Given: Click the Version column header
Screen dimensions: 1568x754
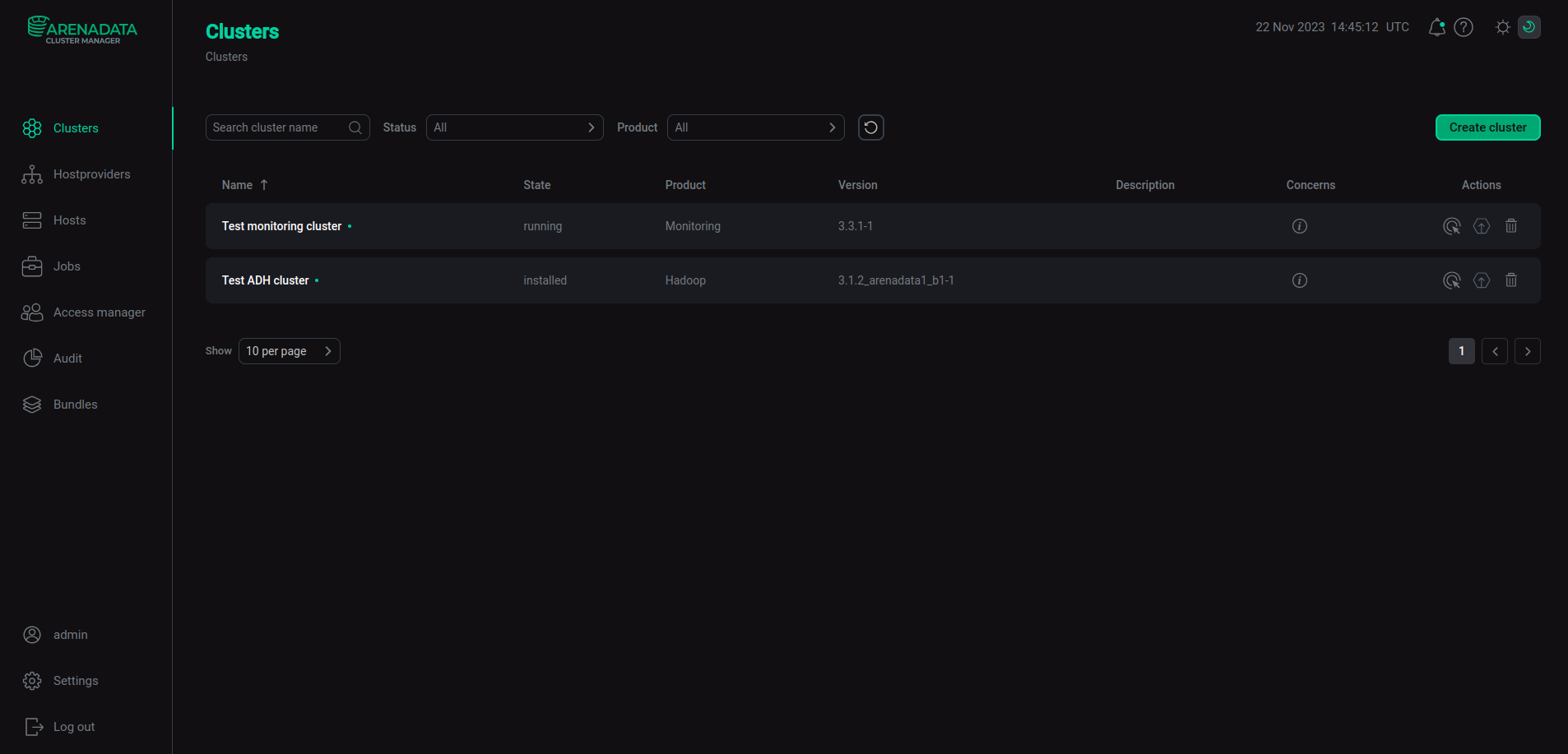Looking at the screenshot, I should click(857, 185).
